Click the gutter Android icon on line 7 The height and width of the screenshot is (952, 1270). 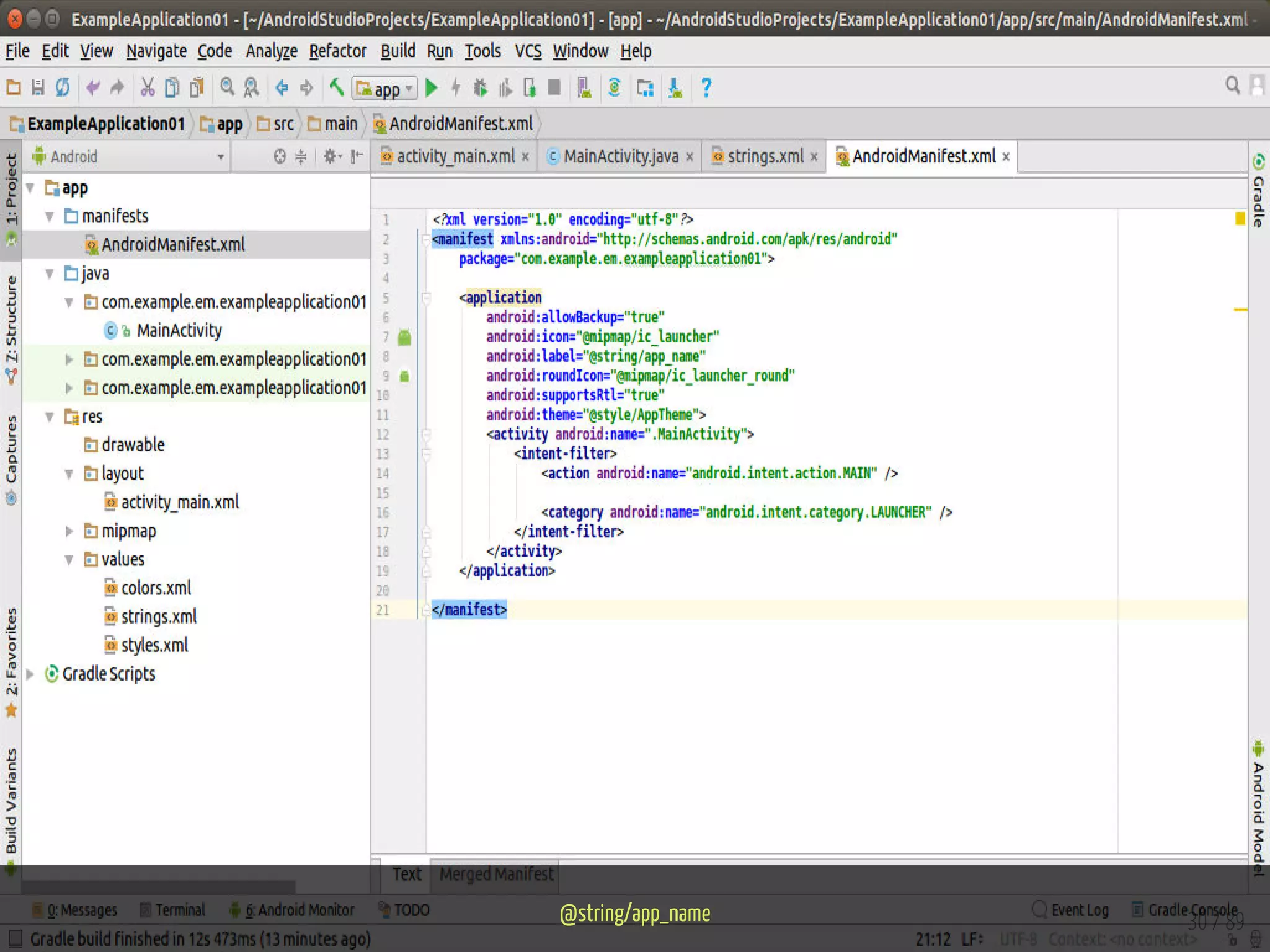pyautogui.click(x=404, y=337)
